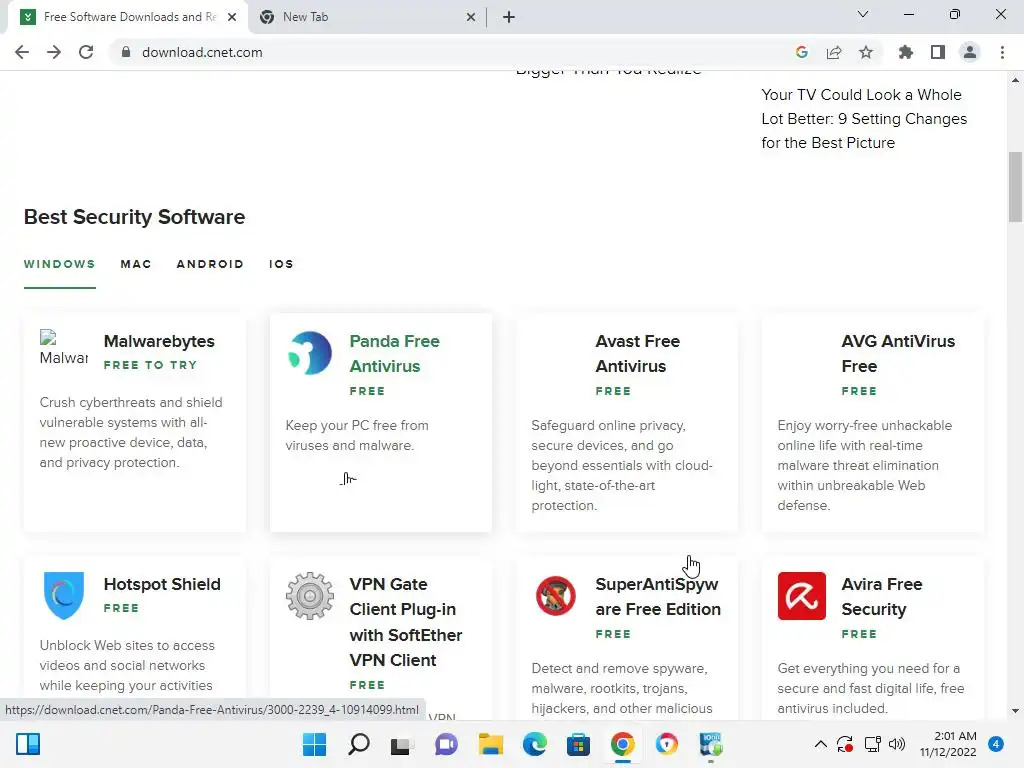Open Task View on taskbar
The image size is (1024, 768).
[x=402, y=744]
